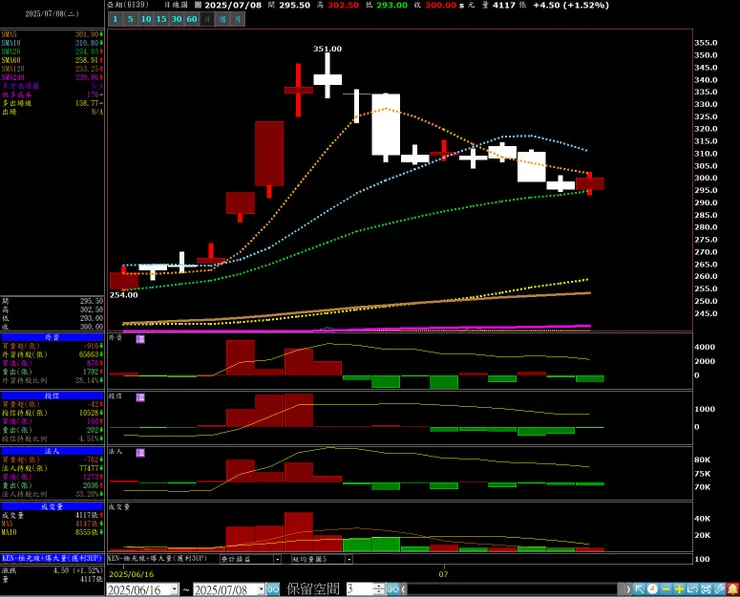Click the undo/restore view icon

pyautogui.click(x=692, y=589)
